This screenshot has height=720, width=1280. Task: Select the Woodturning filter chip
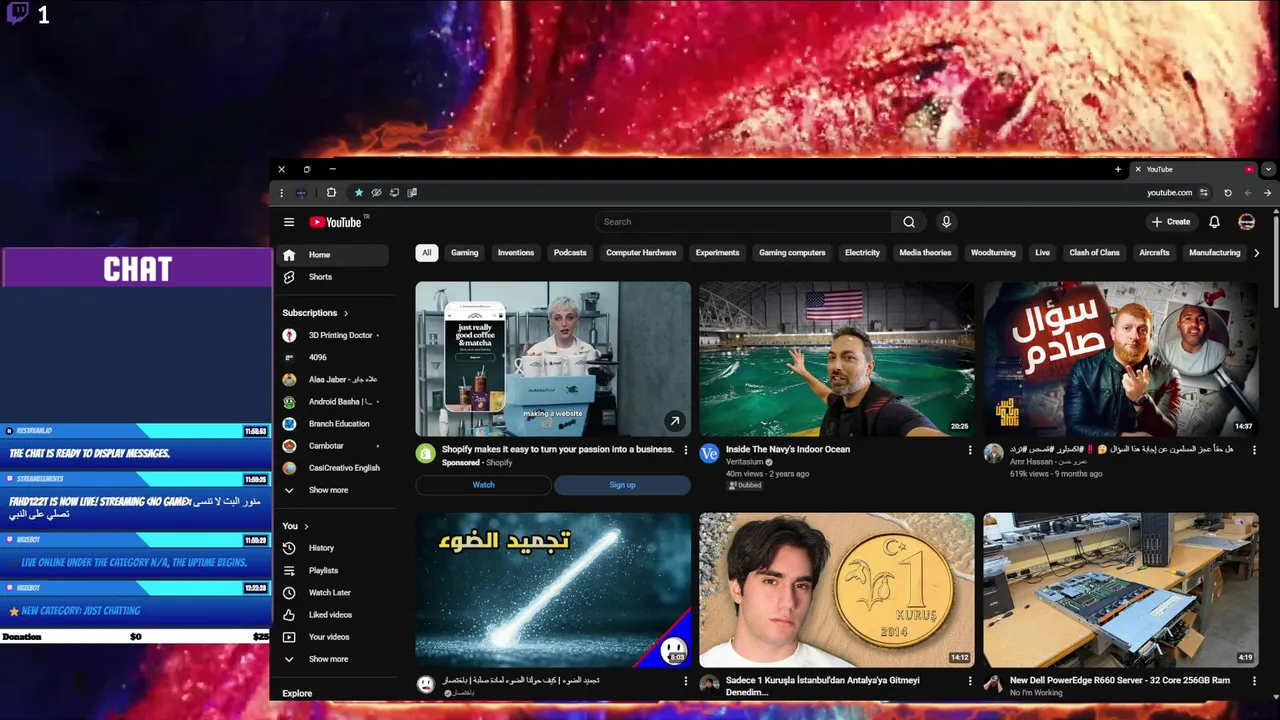(x=993, y=253)
